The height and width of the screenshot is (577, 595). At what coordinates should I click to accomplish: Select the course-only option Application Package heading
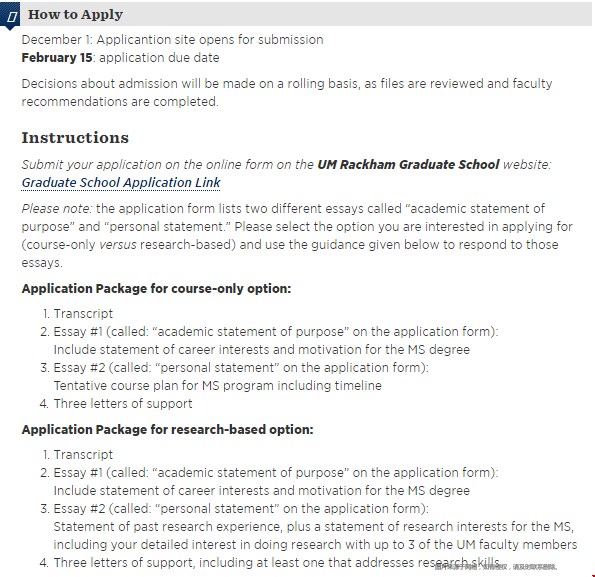(156, 289)
